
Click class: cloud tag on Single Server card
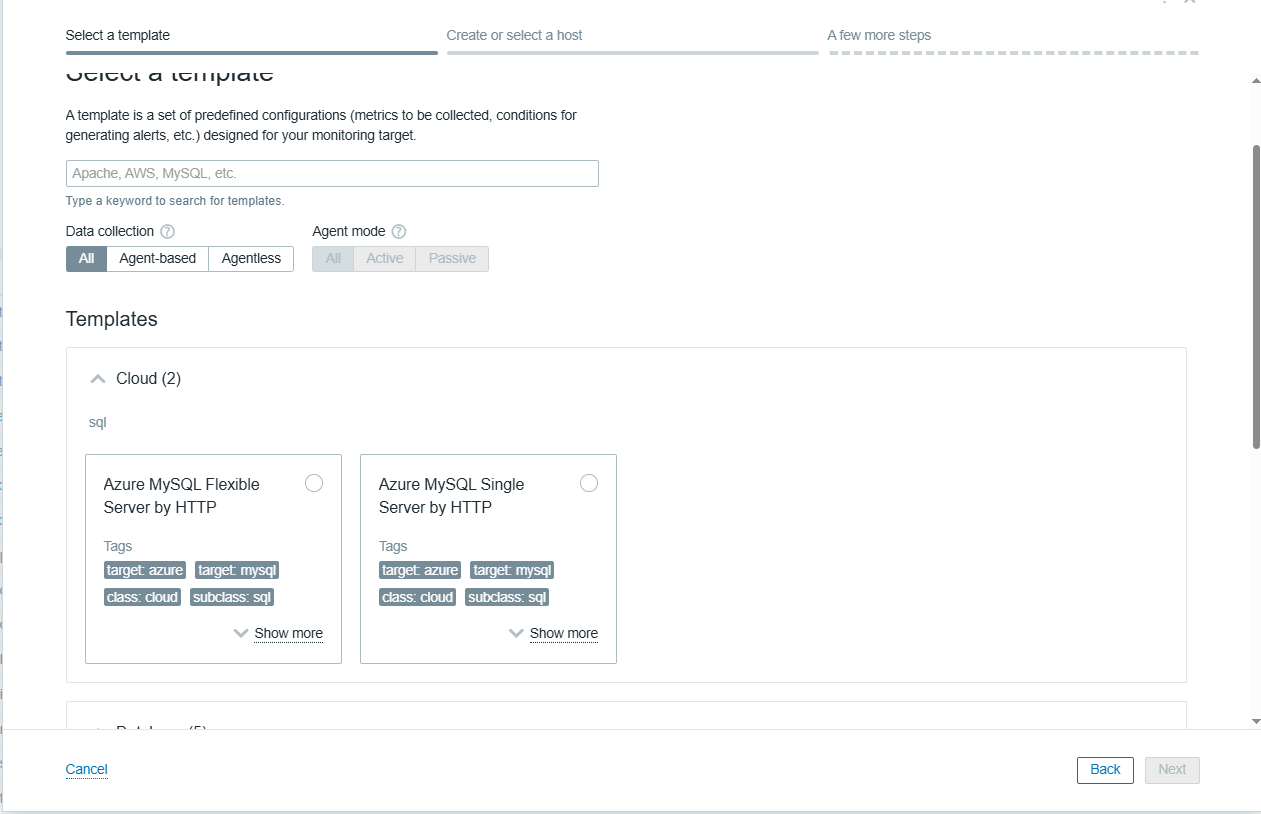418,598
